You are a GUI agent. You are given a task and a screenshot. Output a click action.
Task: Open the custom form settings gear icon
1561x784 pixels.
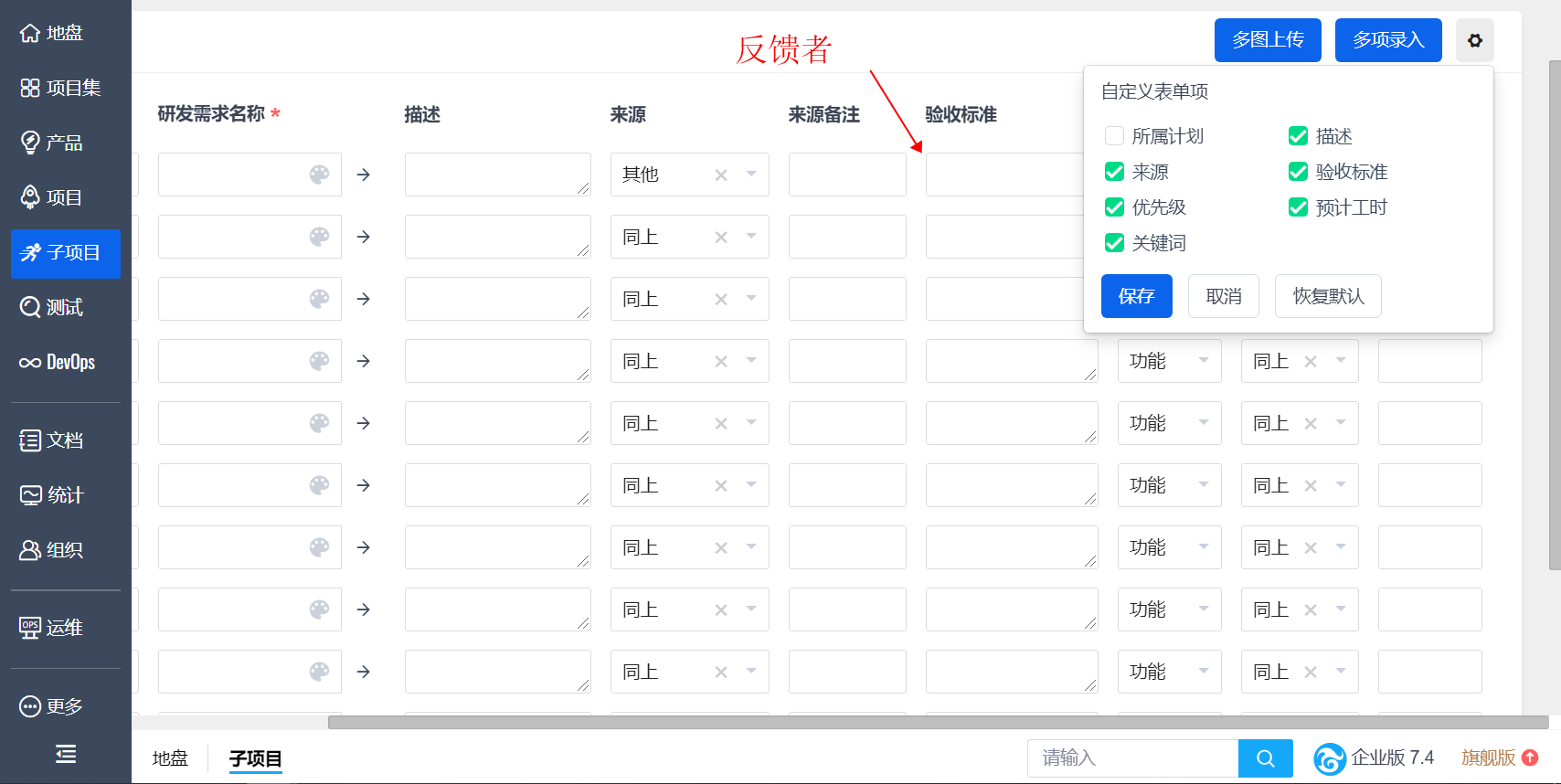coord(1474,40)
